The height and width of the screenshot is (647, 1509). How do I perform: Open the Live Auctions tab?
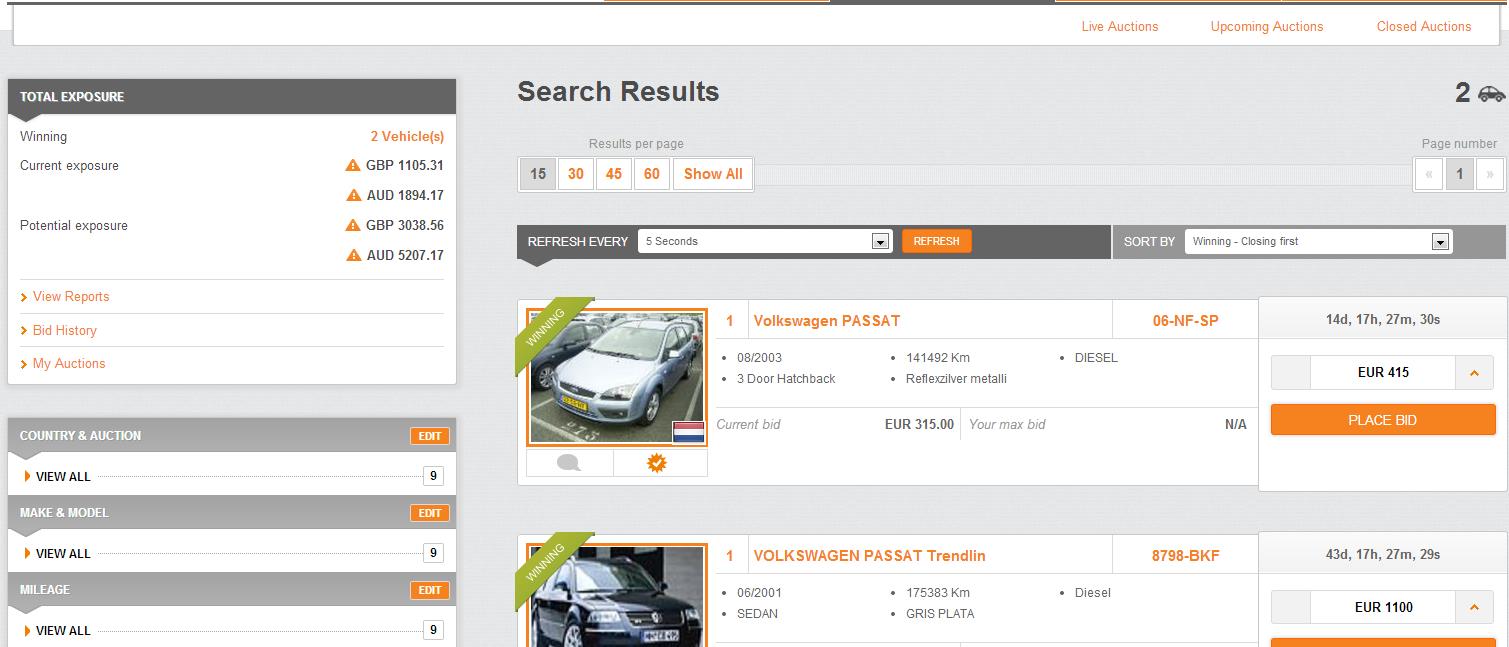click(x=1119, y=27)
